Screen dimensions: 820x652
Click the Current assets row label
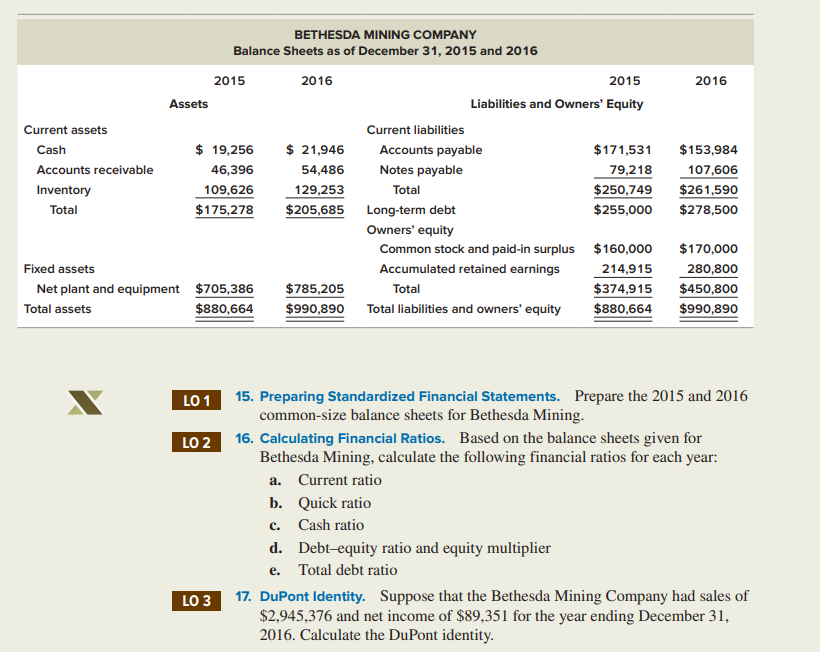coord(65,130)
